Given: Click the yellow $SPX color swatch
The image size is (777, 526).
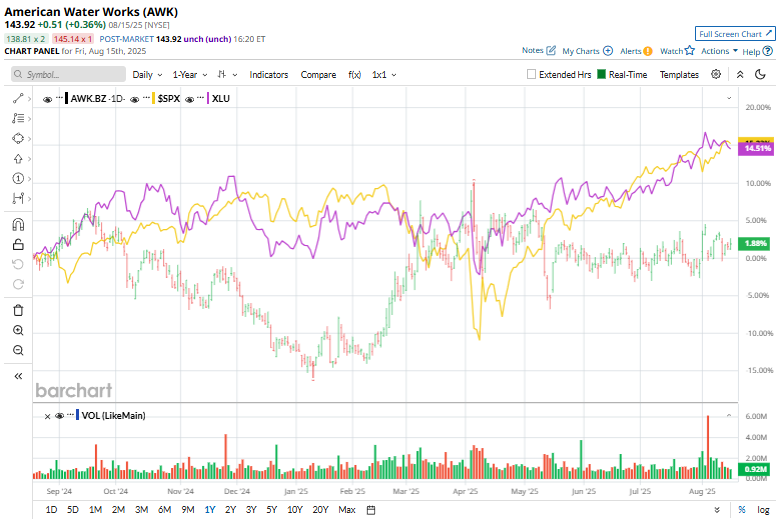Looking at the screenshot, I should (154, 98).
